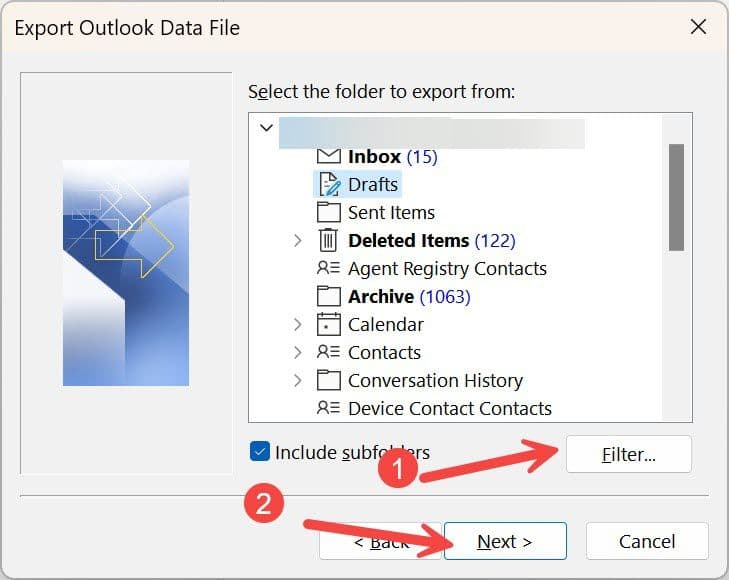Select the Deleted Items (122) label
The height and width of the screenshot is (580, 729).
pyautogui.click(x=432, y=241)
